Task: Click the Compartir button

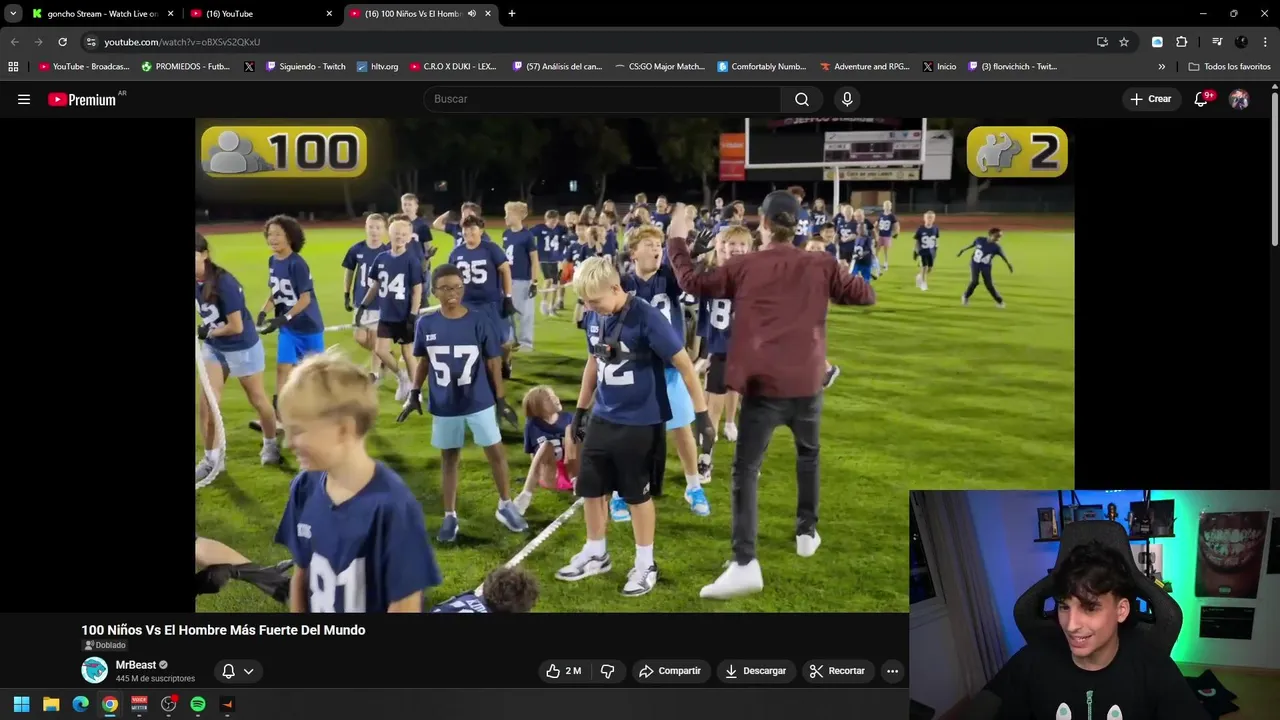Action: coord(670,671)
